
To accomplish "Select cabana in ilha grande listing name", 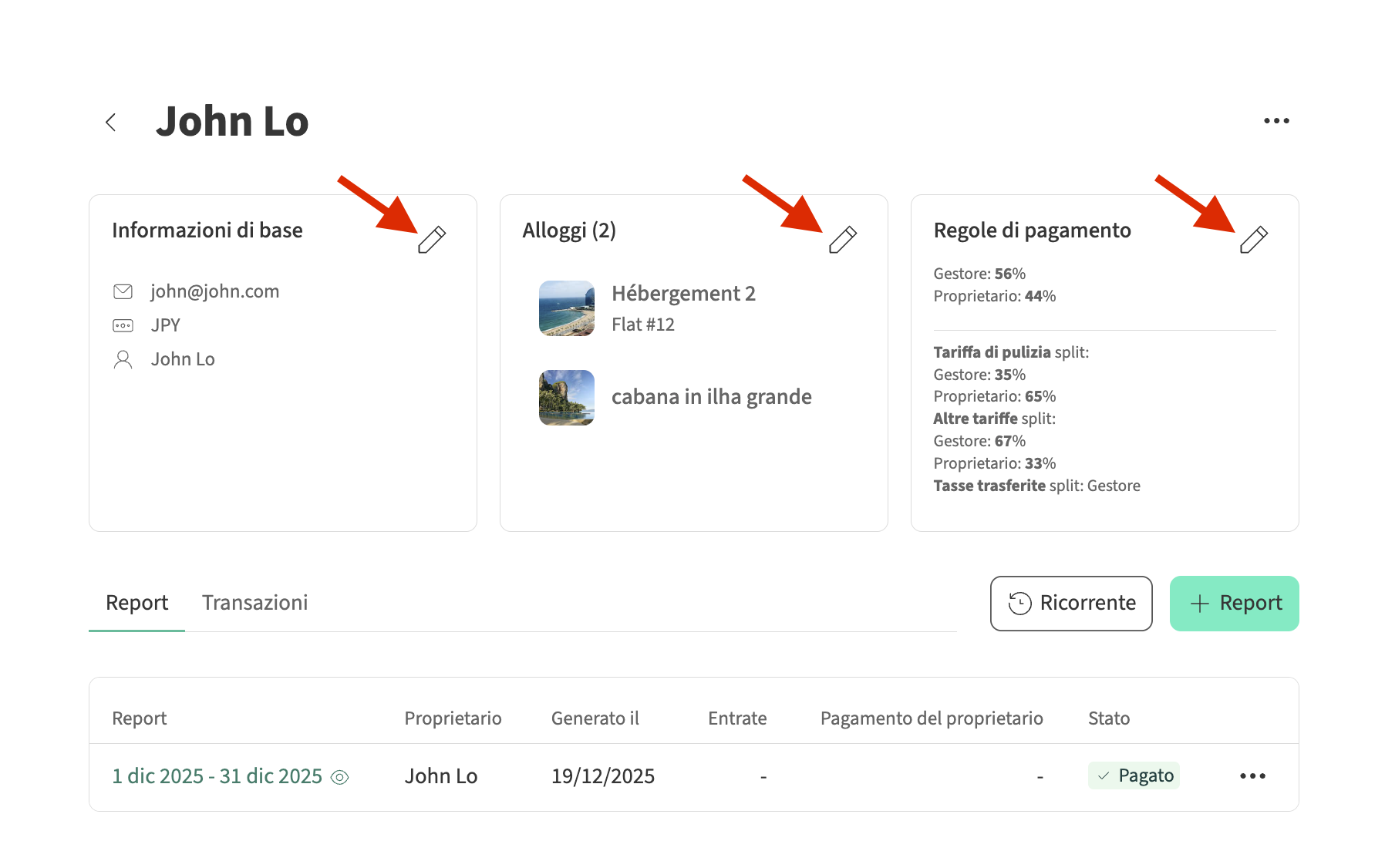I will point(711,397).
